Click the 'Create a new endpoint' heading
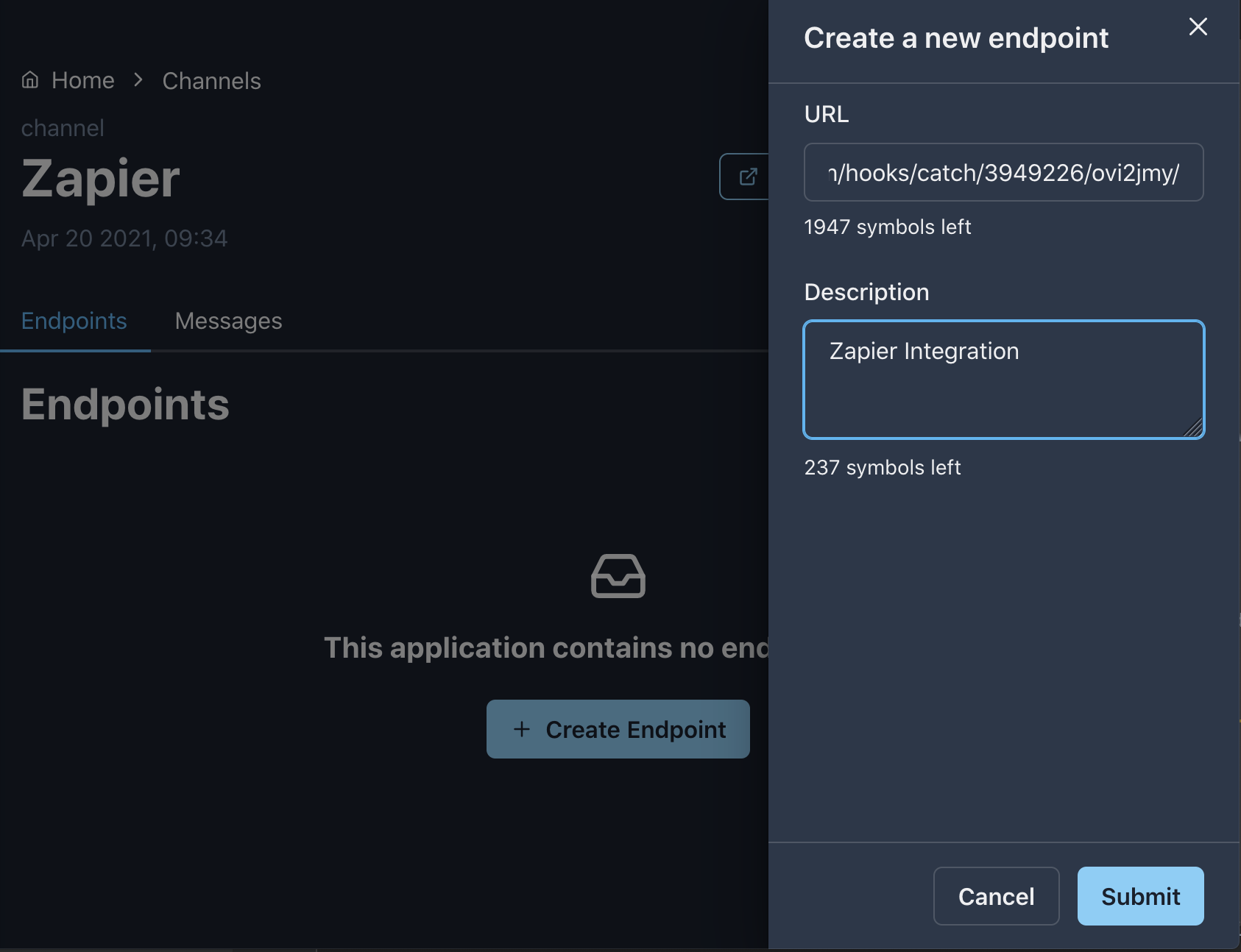 coord(955,38)
